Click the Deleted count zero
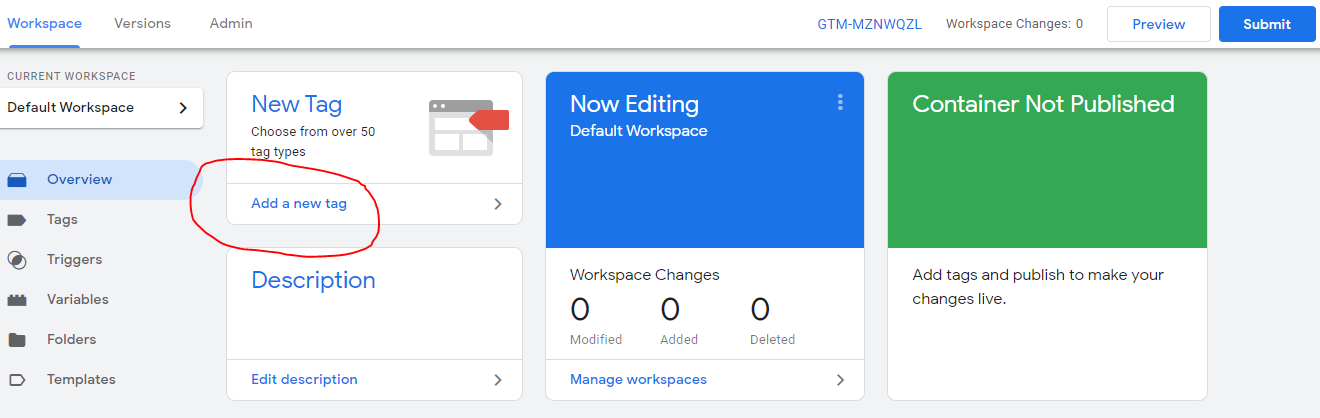The height and width of the screenshot is (418, 1320). (x=760, y=309)
